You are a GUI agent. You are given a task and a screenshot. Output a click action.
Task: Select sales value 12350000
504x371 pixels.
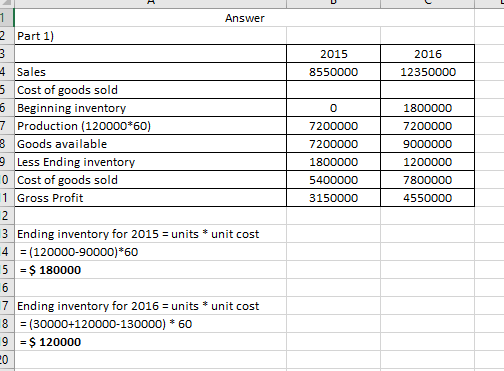427,72
